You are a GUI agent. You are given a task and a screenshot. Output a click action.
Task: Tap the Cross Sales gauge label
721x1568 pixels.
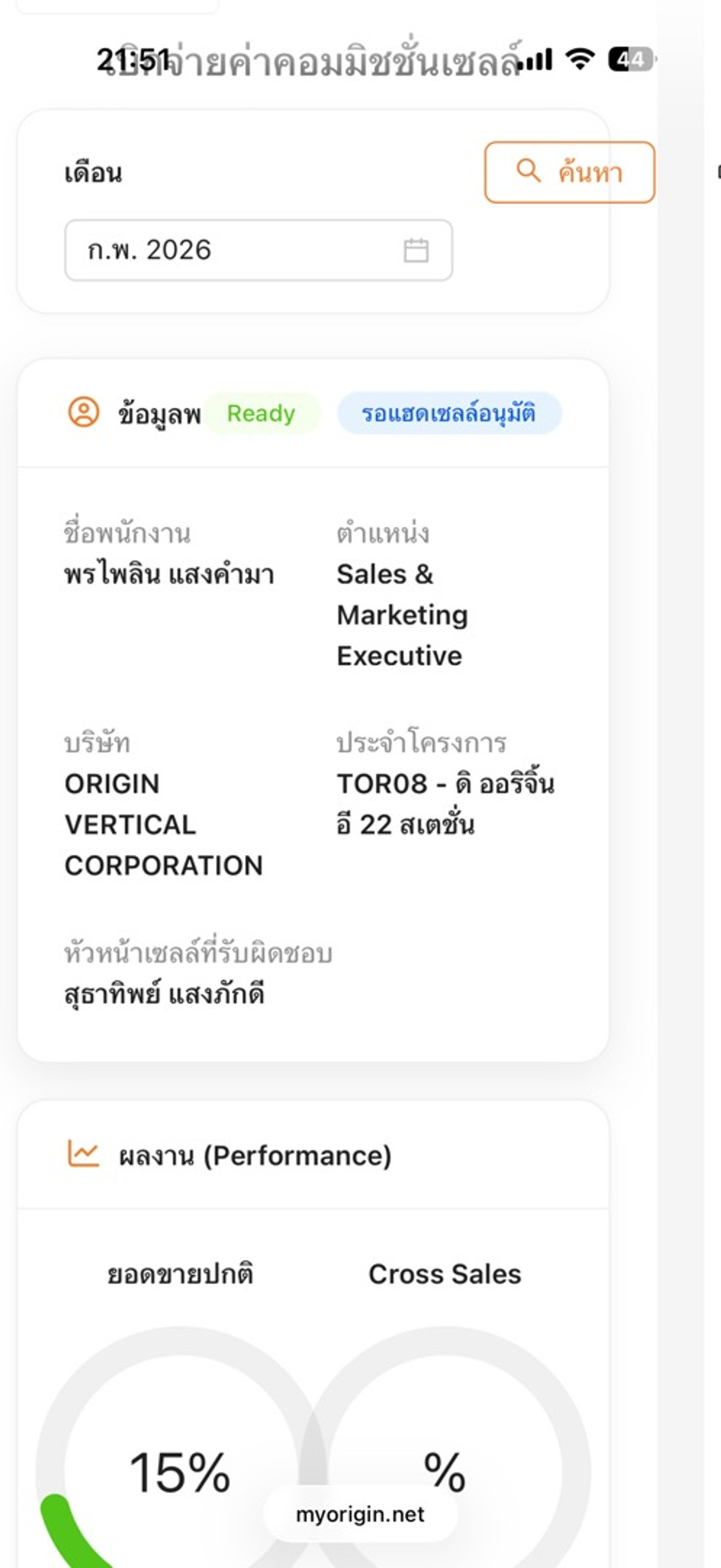pyautogui.click(x=445, y=1274)
